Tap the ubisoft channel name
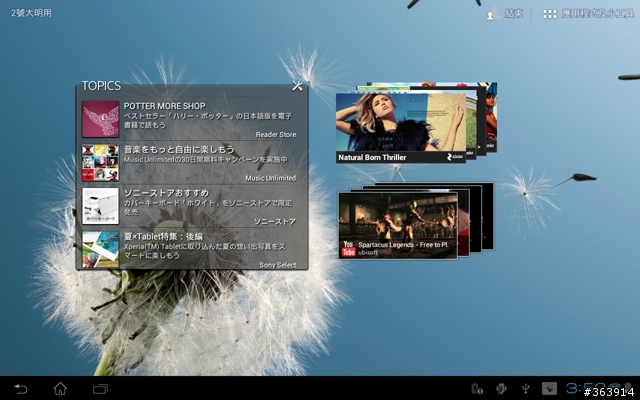 [x=368, y=253]
